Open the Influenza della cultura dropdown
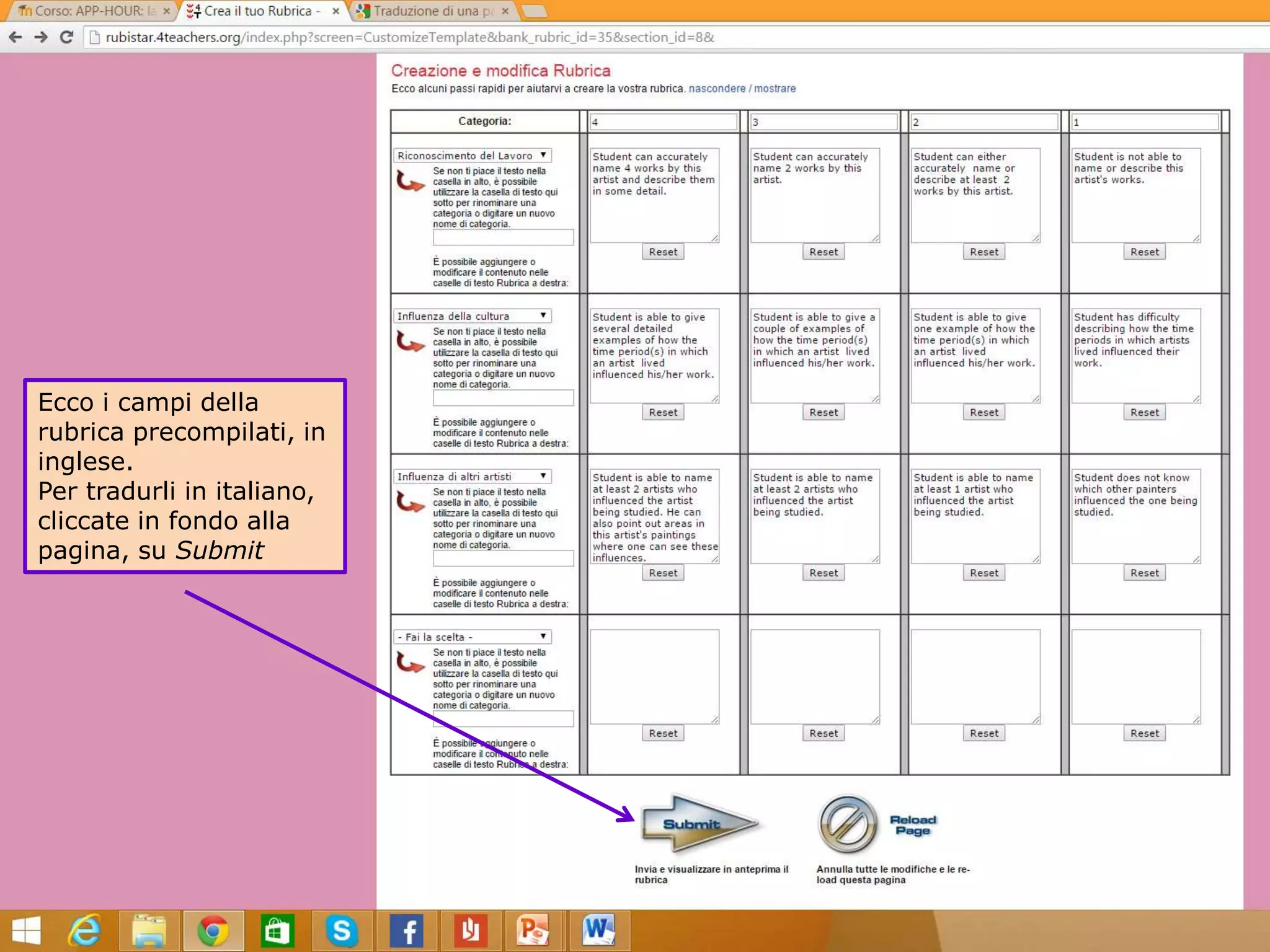Viewport: 1270px width, 952px height. click(x=472, y=316)
